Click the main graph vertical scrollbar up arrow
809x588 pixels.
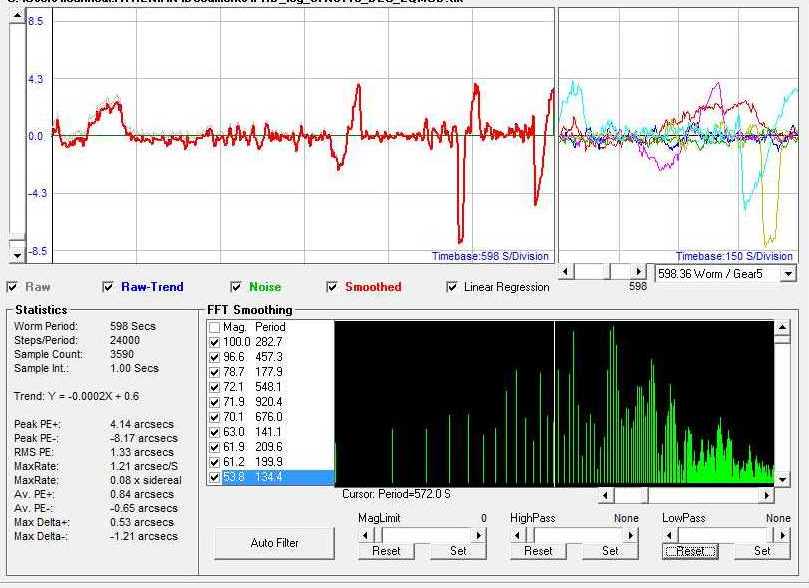18,16
